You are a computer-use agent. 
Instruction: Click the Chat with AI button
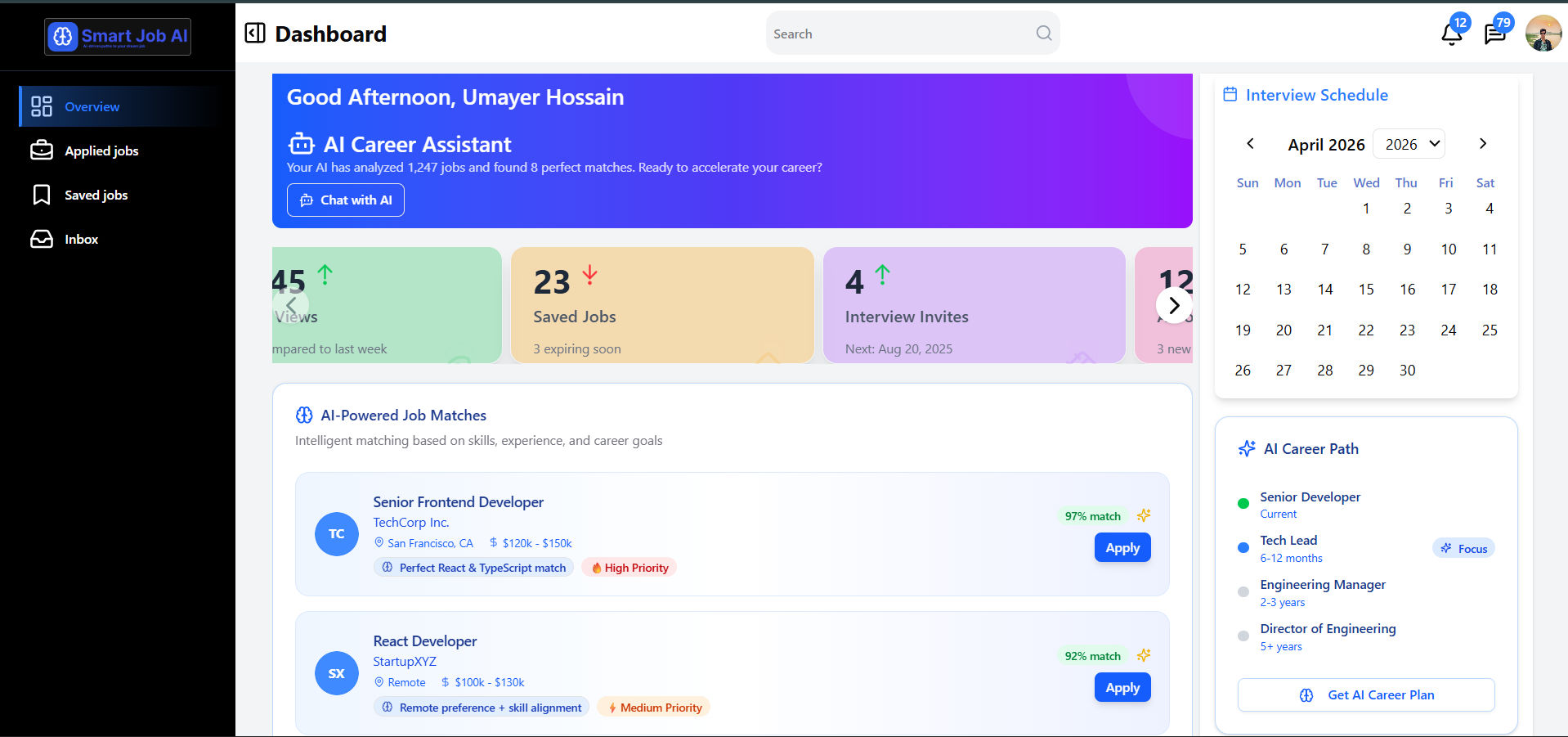pos(345,200)
